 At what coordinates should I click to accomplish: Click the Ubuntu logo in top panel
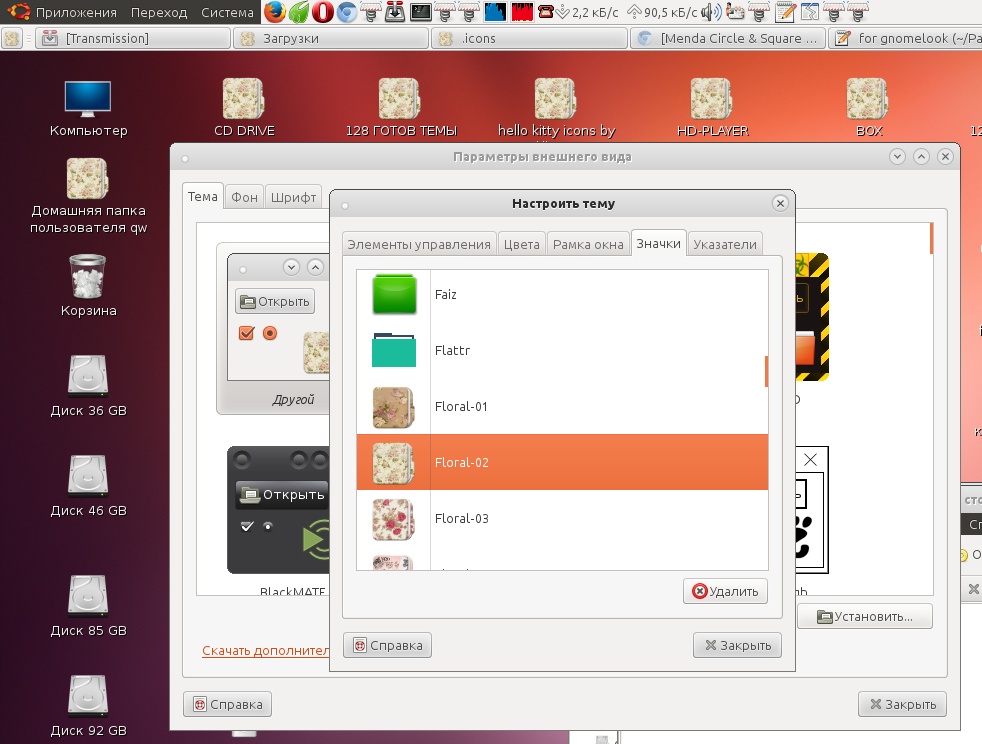18,11
